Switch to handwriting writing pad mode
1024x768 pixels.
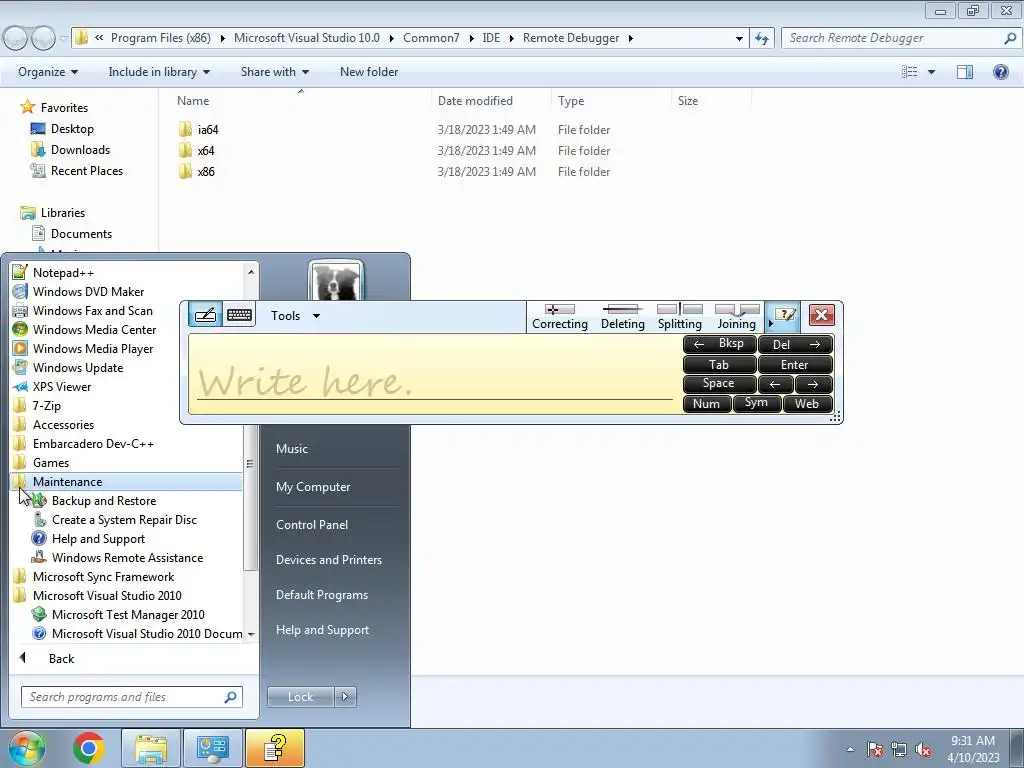(x=205, y=315)
